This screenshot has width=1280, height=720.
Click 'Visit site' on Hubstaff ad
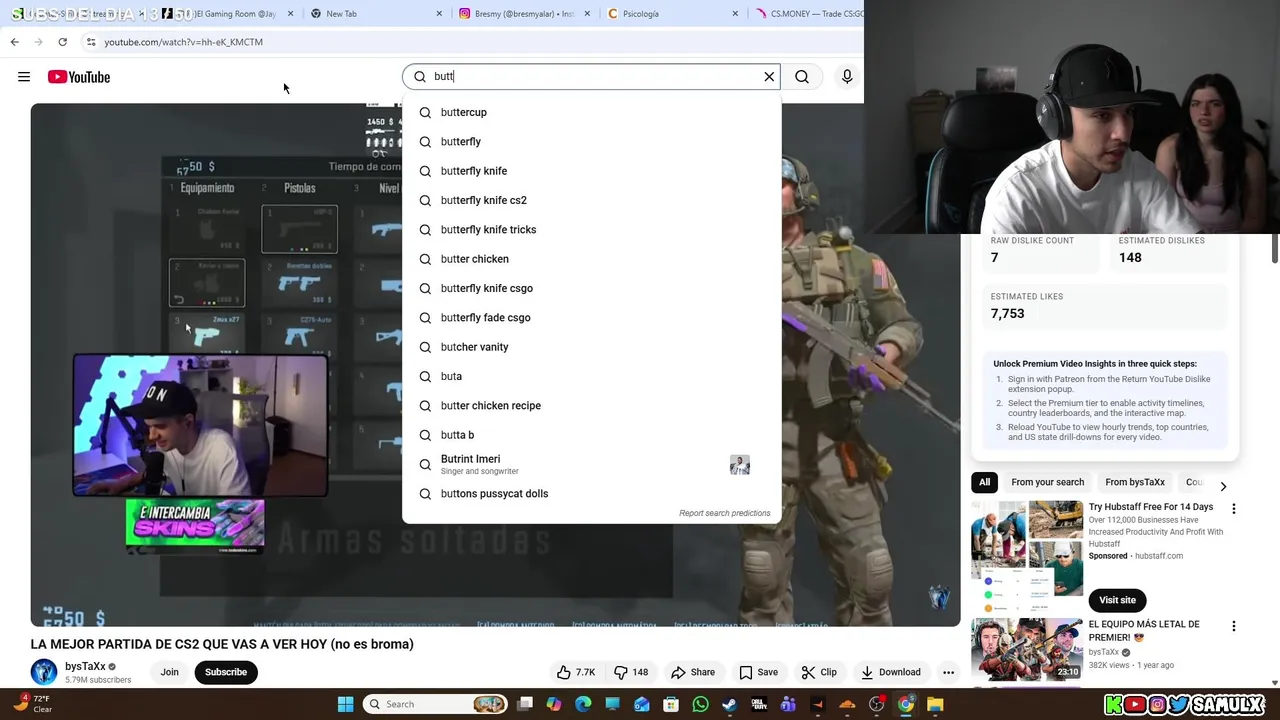pos(1117,600)
